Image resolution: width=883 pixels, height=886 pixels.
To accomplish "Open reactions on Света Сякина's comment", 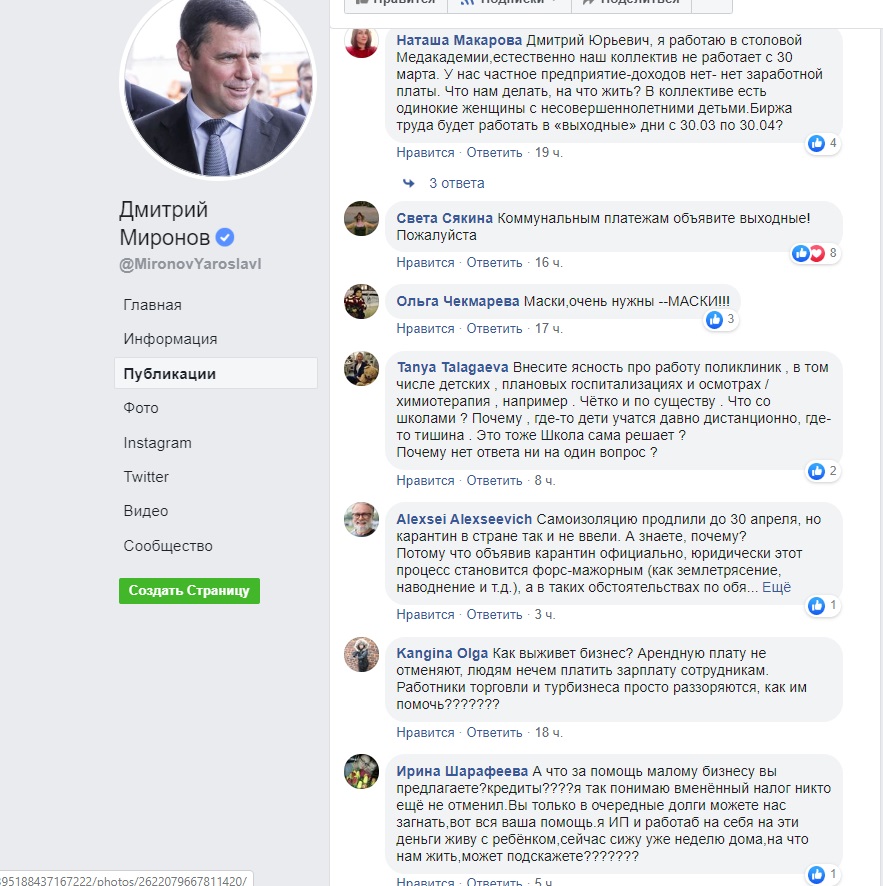I will (814, 253).
